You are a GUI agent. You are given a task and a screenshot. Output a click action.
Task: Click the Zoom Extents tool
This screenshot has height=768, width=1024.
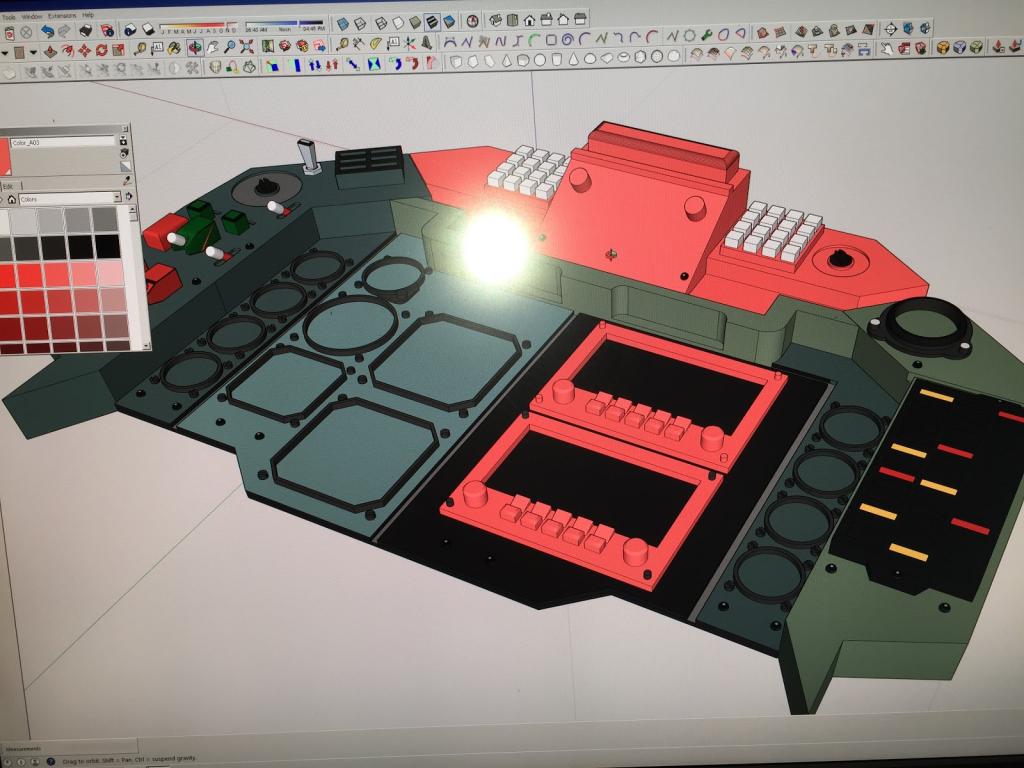248,47
